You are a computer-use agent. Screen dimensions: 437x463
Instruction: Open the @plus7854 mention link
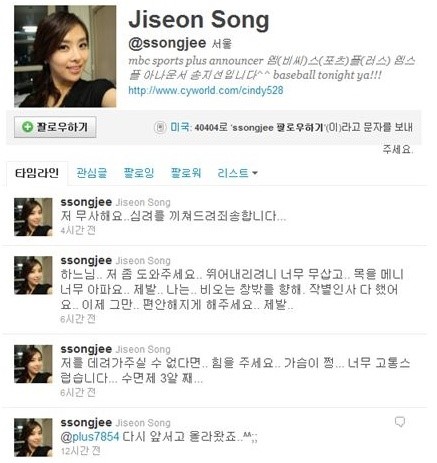click(90, 437)
